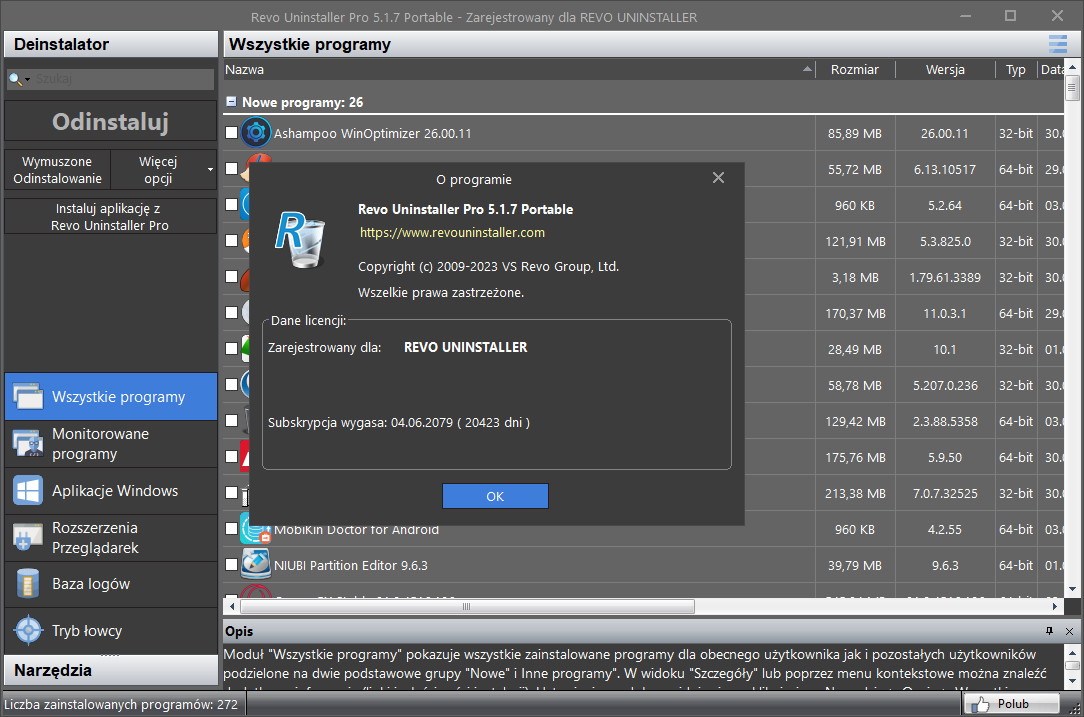
Task: Pin the Opis panel
Action: (1049, 631)
